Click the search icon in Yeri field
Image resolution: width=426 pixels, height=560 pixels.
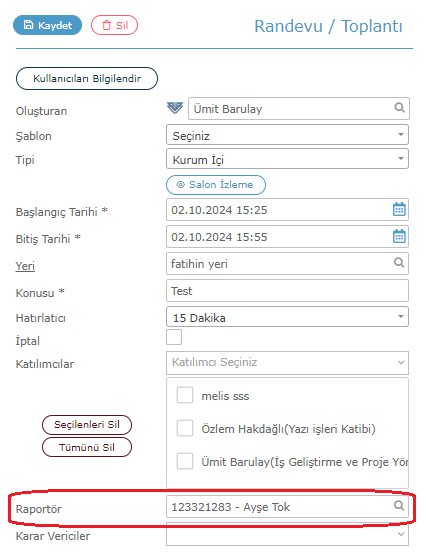tap(399, 263)
